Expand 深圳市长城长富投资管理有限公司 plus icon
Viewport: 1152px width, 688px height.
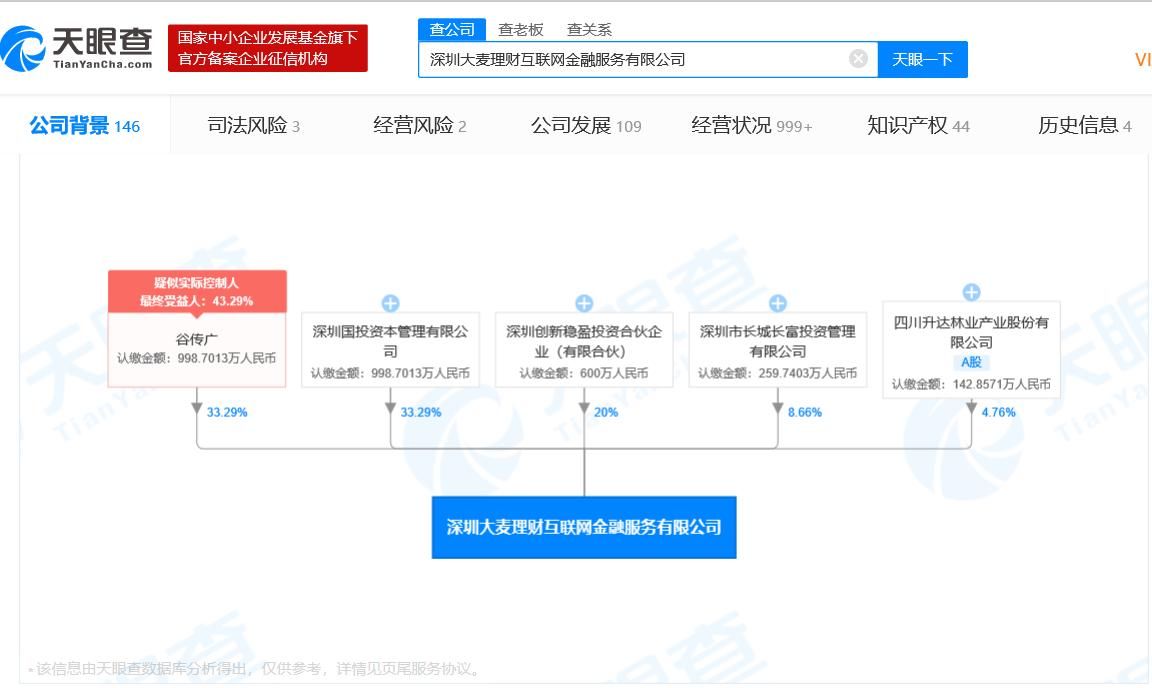778,303
